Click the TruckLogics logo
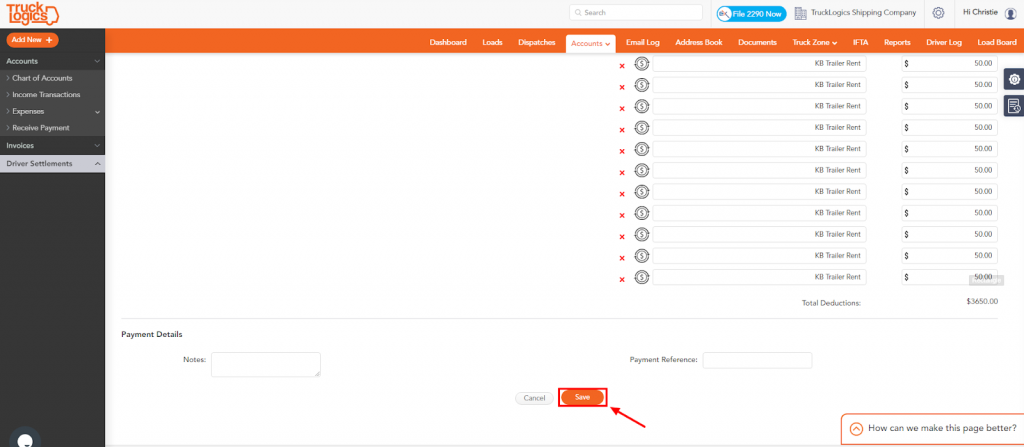 pyautogui.click(x=32, y=14)
